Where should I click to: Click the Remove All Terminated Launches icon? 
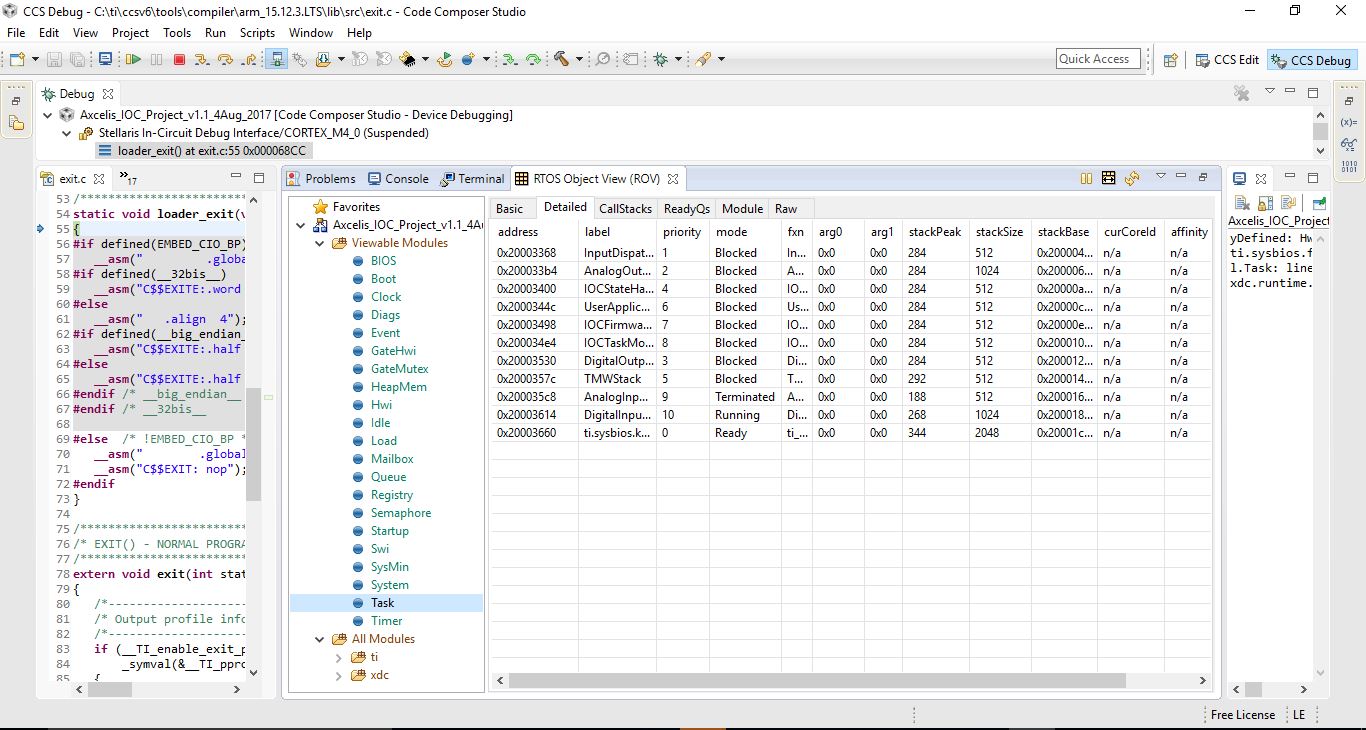(x=1242, y=93)
